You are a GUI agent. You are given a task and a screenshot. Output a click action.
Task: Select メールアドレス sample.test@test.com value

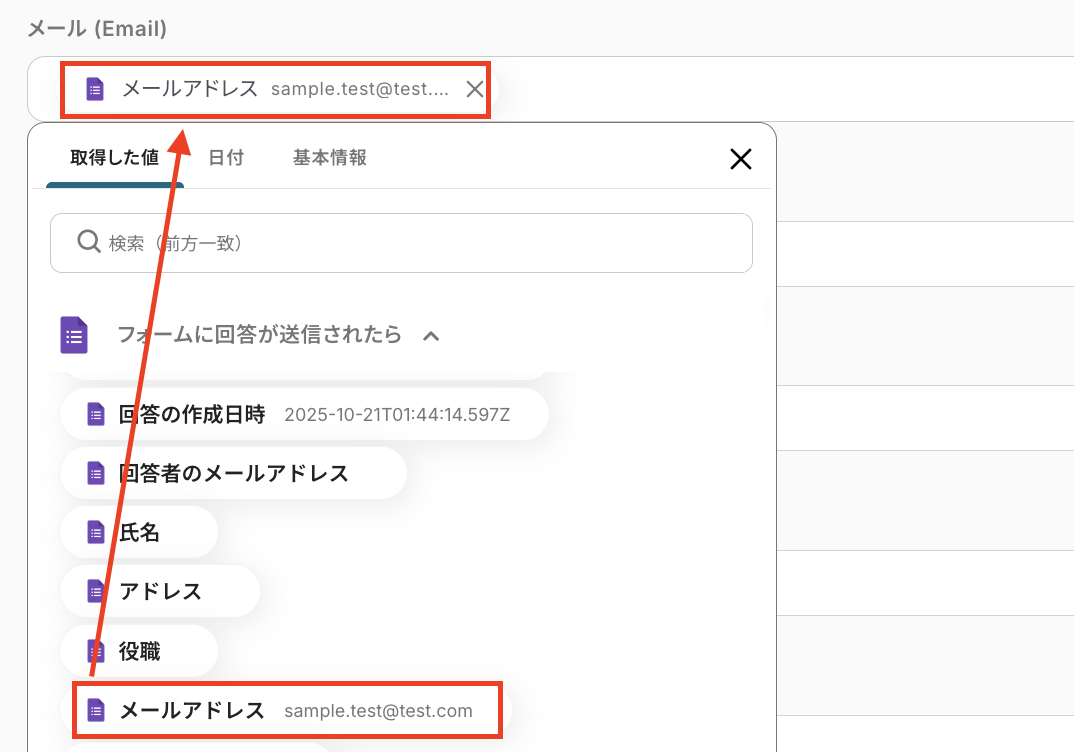tap(285, 711)
